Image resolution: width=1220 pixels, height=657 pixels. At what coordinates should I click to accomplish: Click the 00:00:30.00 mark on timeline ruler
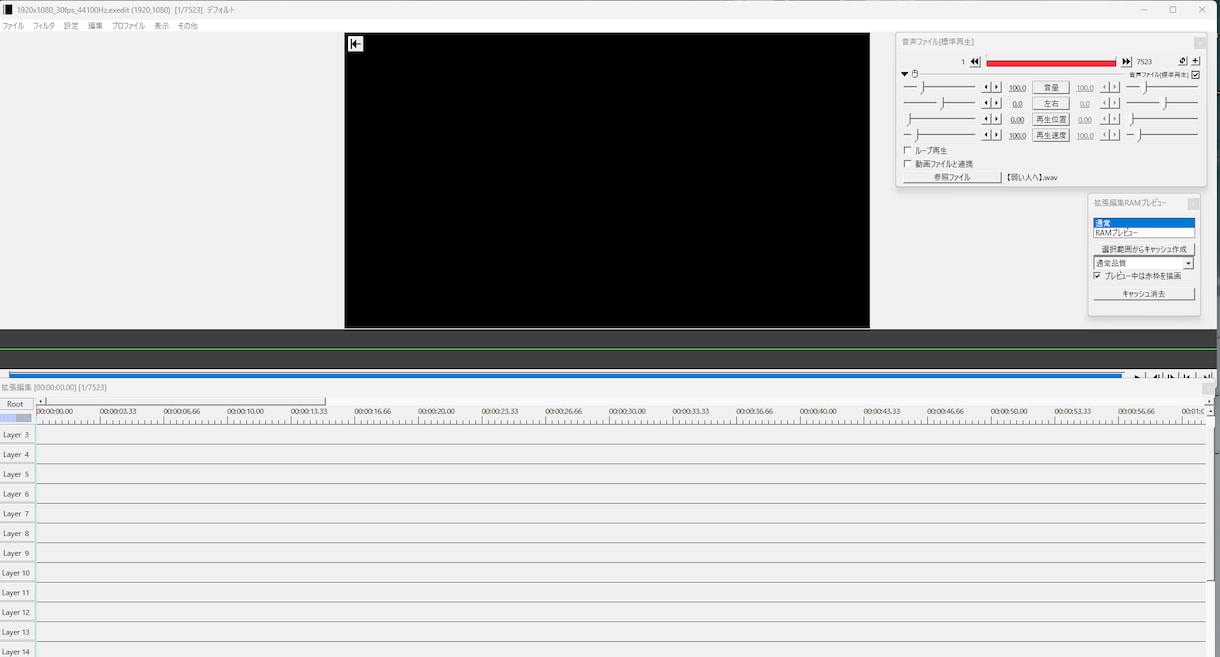(627, 411)
